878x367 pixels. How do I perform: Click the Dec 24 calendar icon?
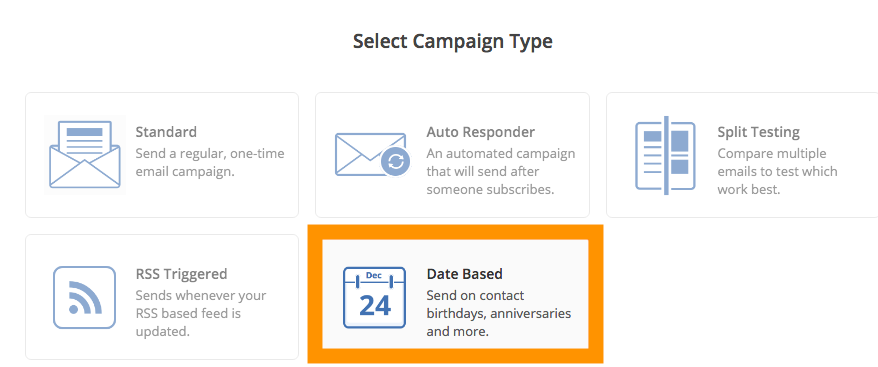point(374,297)
